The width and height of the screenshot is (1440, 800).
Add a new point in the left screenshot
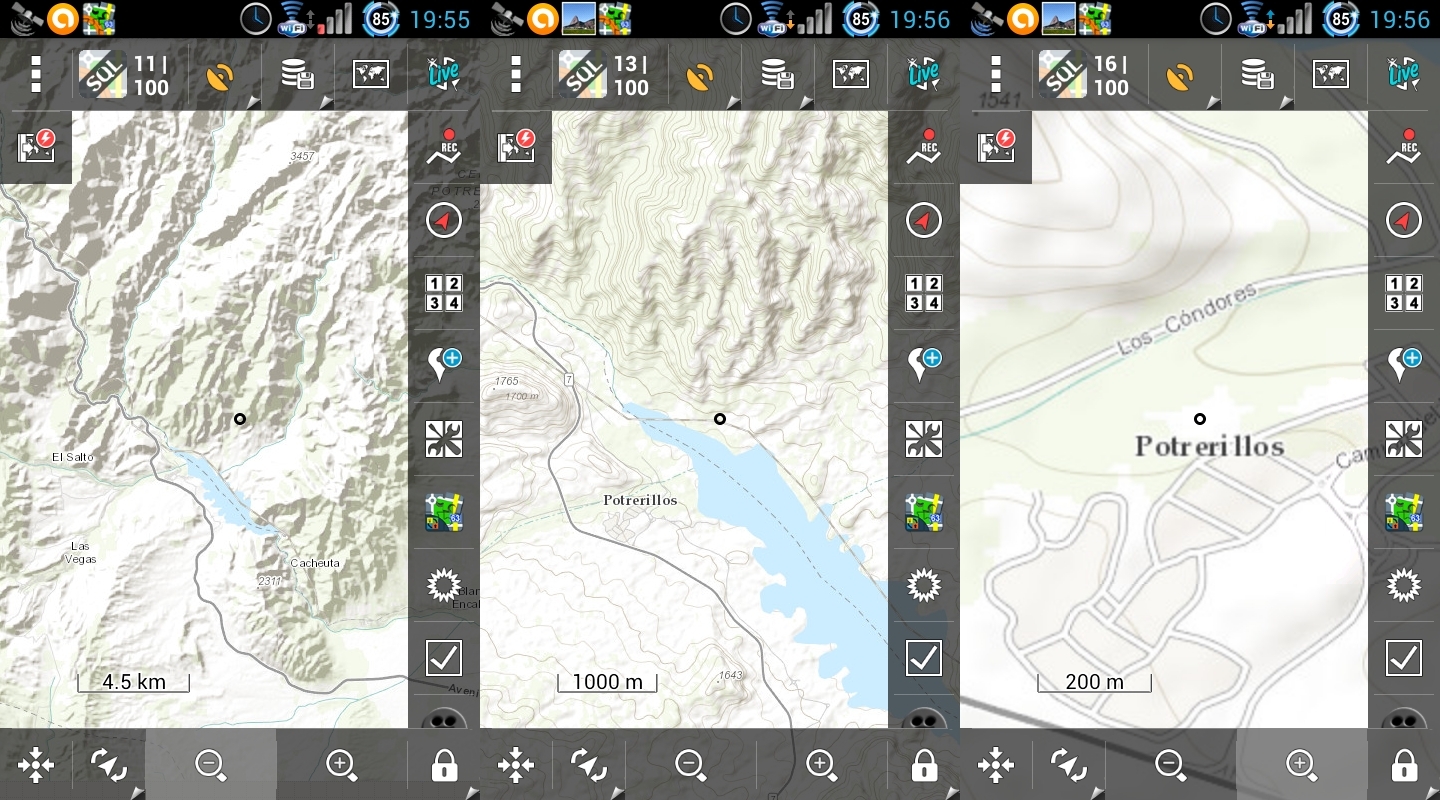pos(444,365)
